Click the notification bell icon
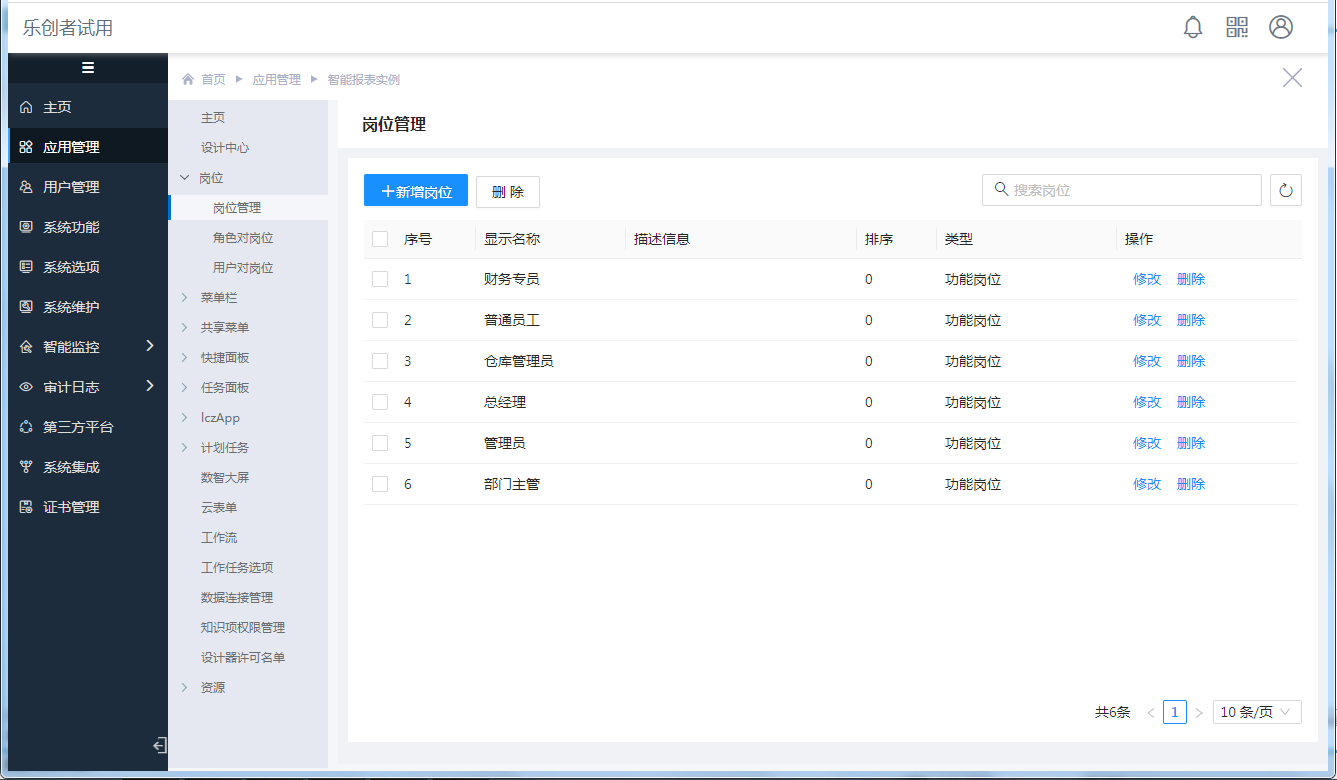This screenshot has width=1337, height=780. coord(1192,28)
